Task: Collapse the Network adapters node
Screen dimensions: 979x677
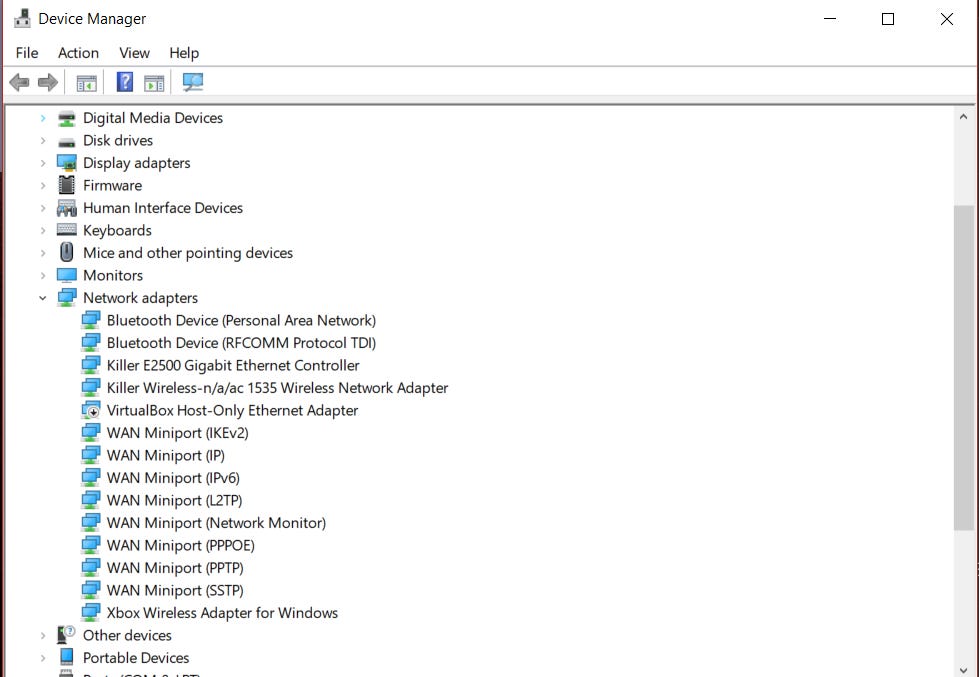Action: [42, 298]
